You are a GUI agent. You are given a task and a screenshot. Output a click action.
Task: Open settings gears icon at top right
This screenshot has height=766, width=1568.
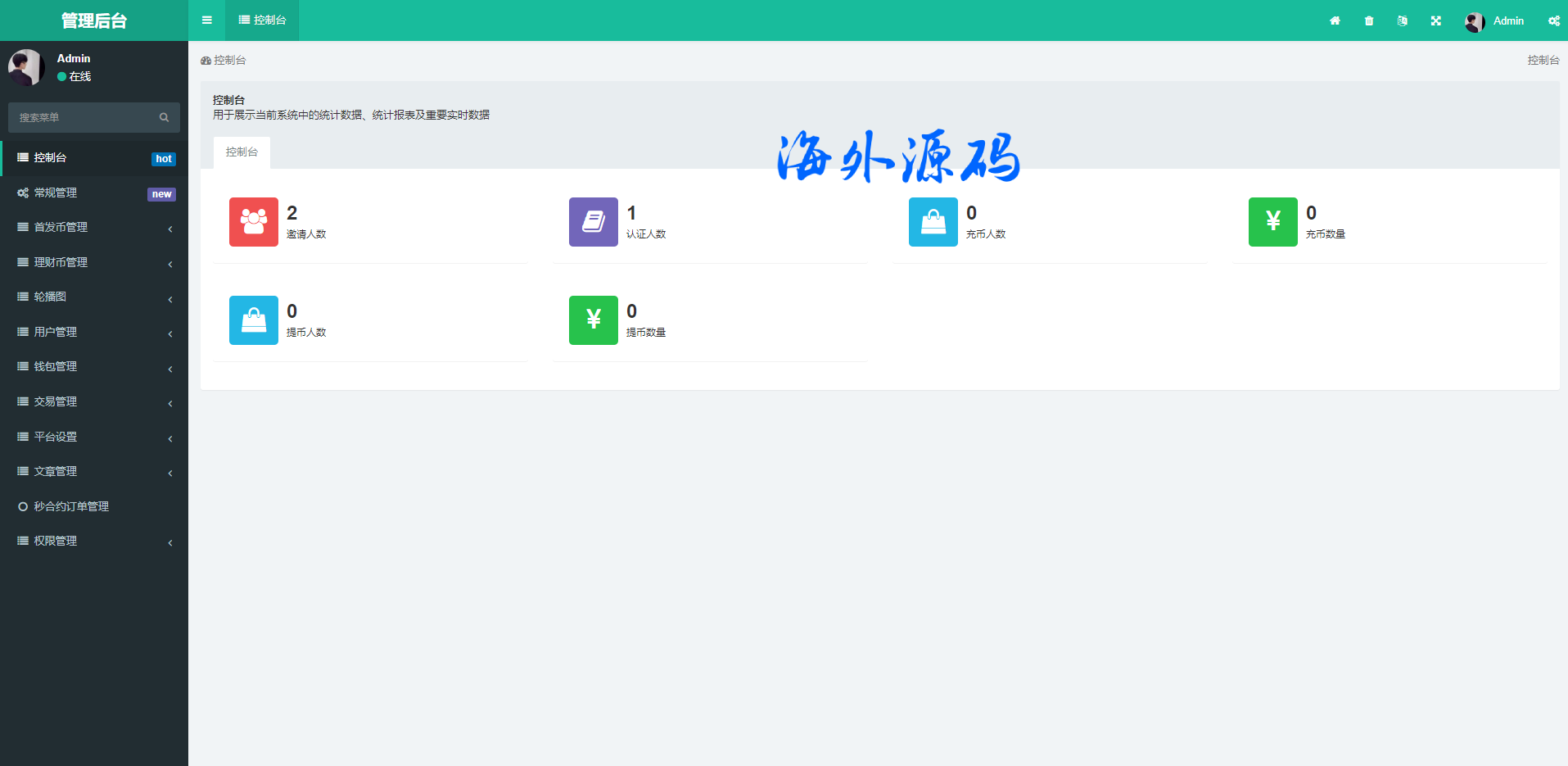coord(1553,20)
